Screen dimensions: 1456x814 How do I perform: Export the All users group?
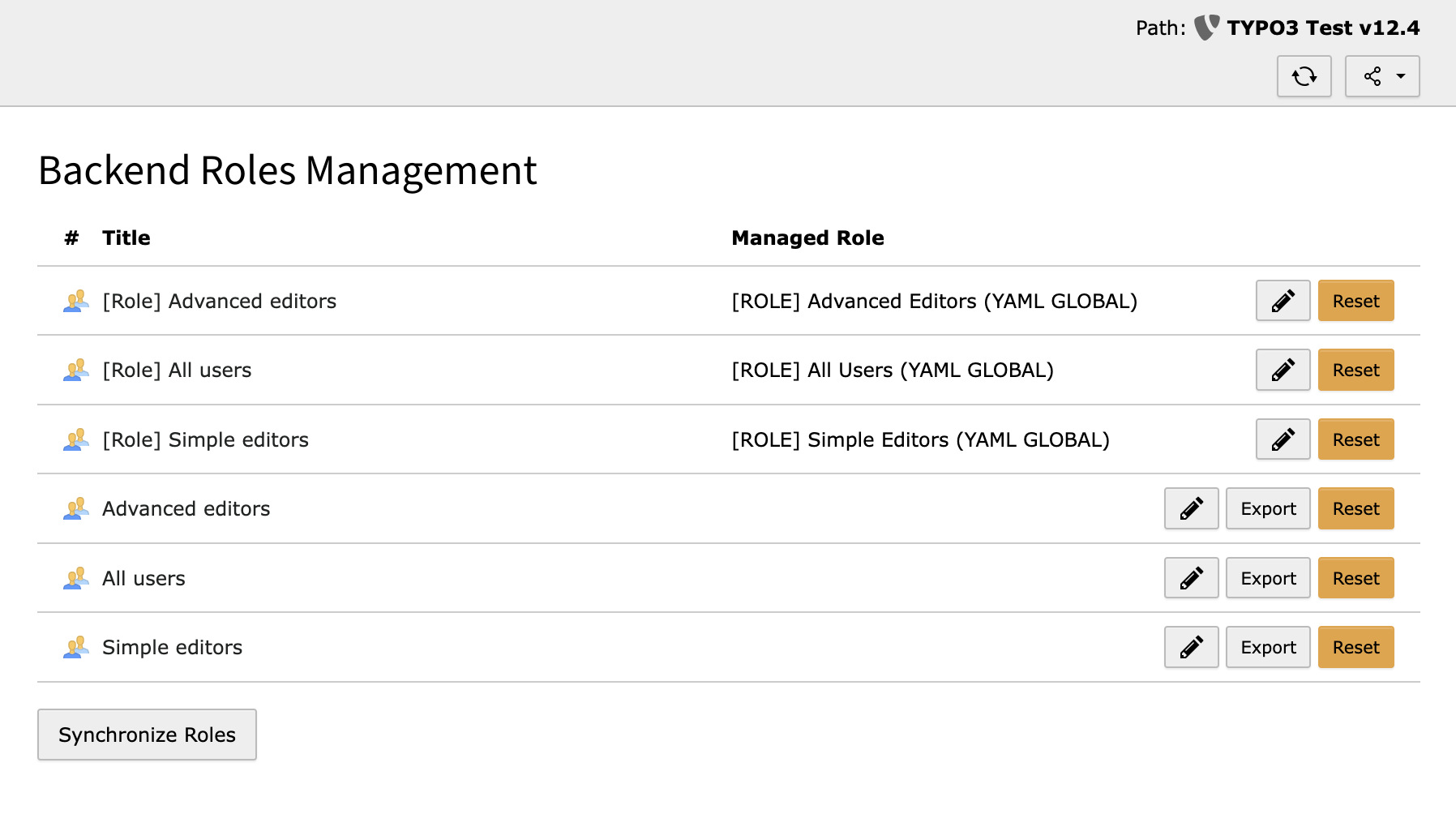click(1268, 578)
